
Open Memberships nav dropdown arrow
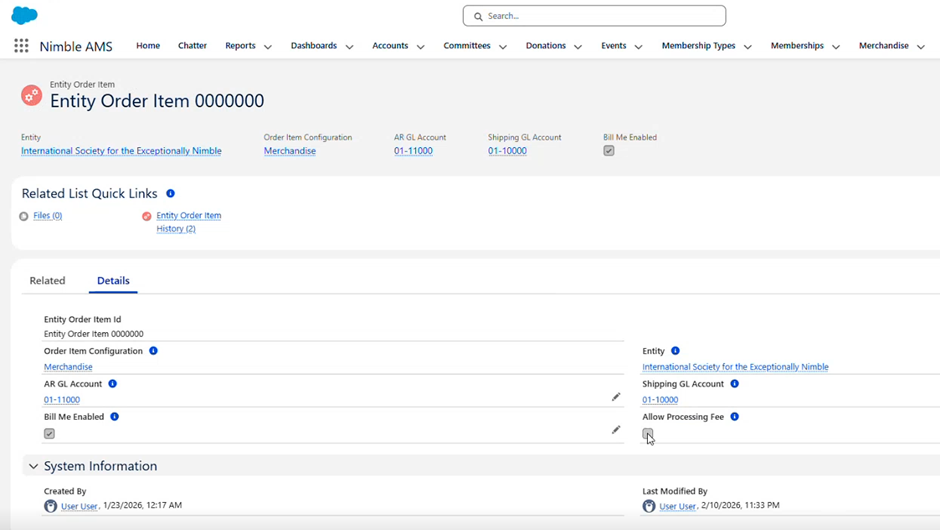tap(836, 46)
